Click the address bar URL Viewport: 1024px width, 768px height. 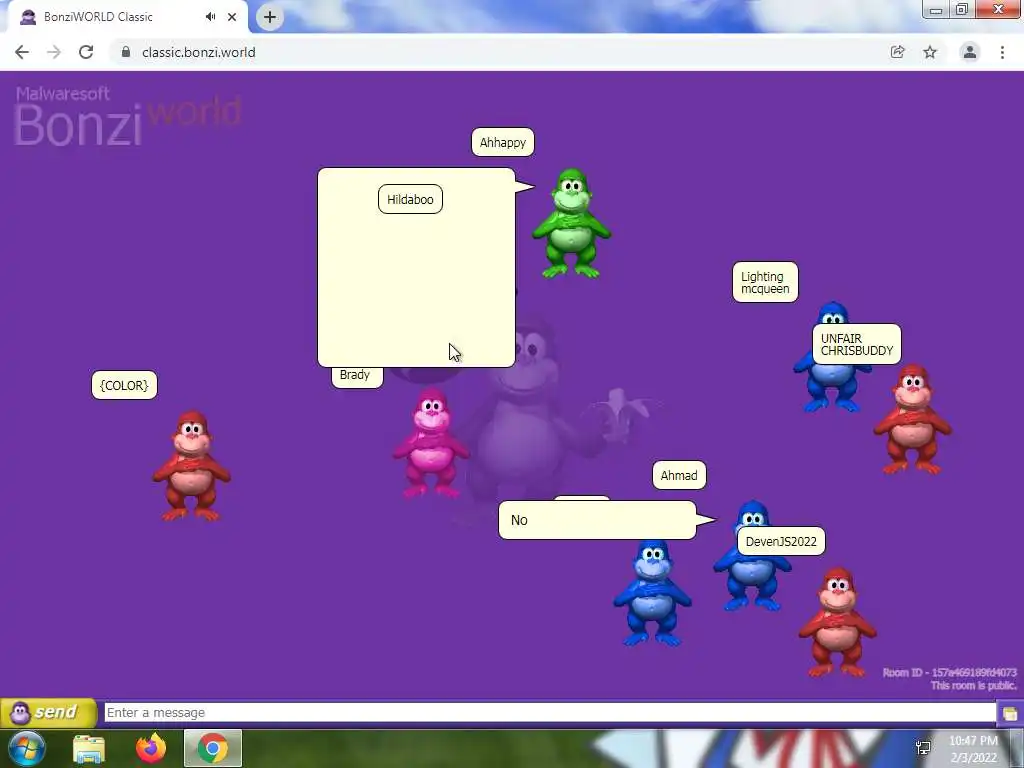(x=199, y=52)
